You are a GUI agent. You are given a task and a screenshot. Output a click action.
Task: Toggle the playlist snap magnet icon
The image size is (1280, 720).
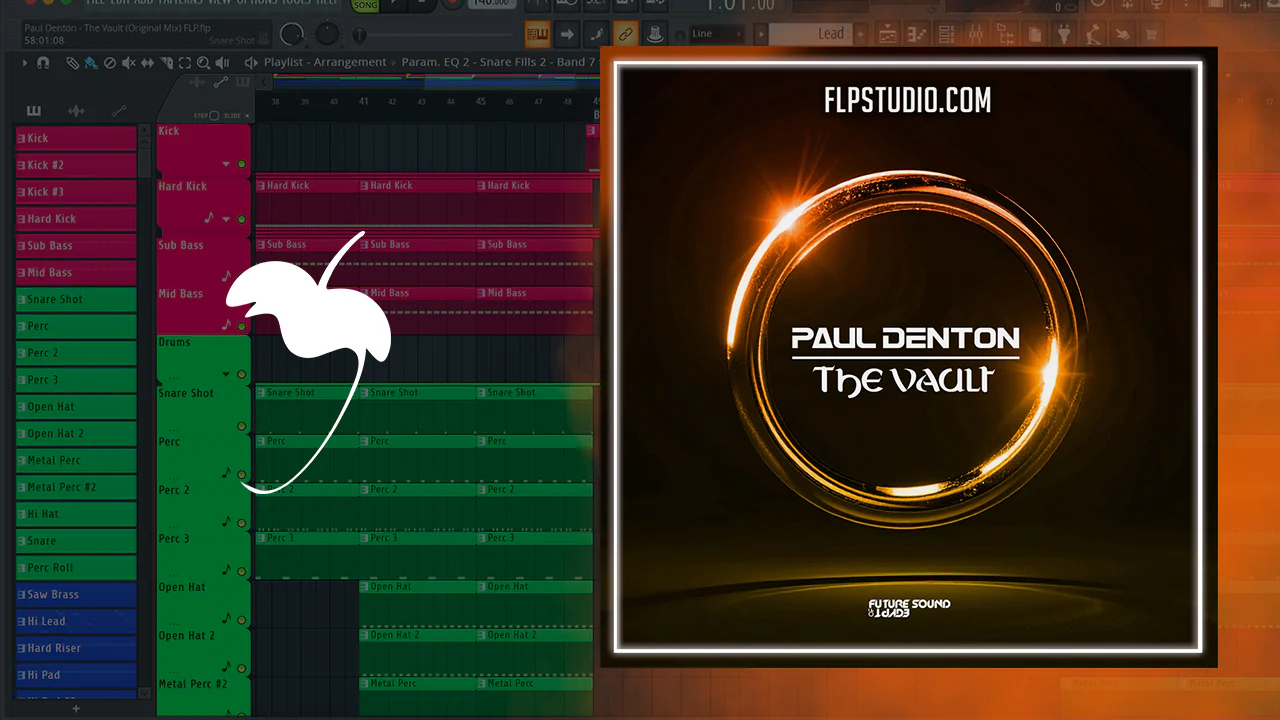point(43,62)
